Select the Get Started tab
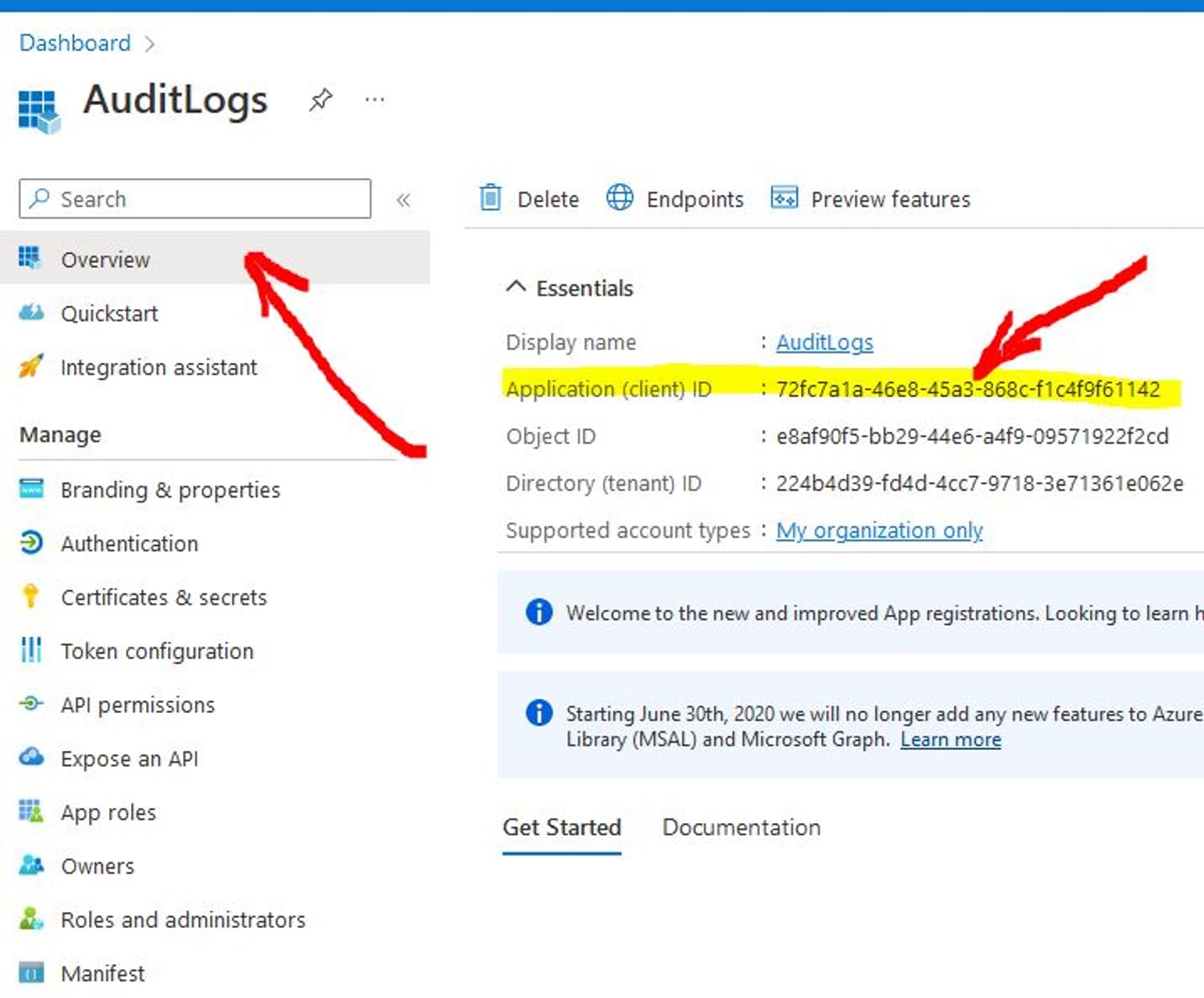The width and height of the screenshot is (1204, 998). tap(561, 827)
